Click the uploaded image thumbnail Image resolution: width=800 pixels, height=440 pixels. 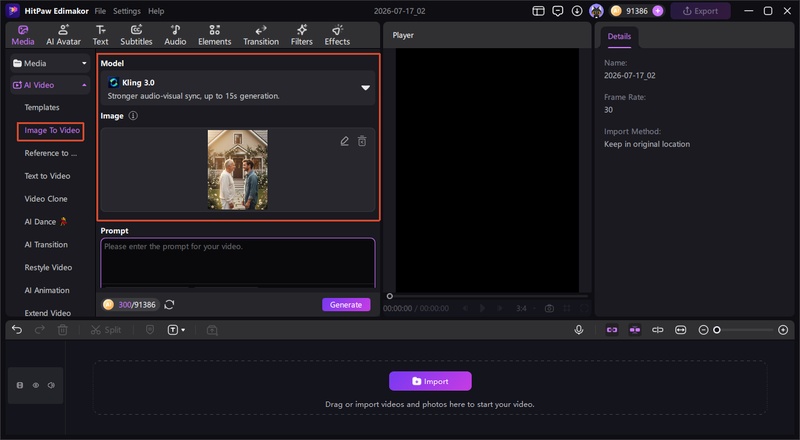tap(238, 169)
